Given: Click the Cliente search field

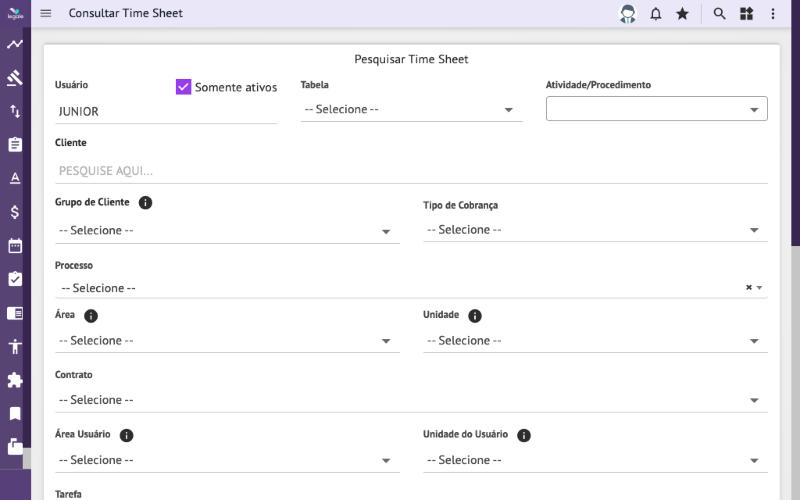Looking at the screenshot, I should pos(411,171).
